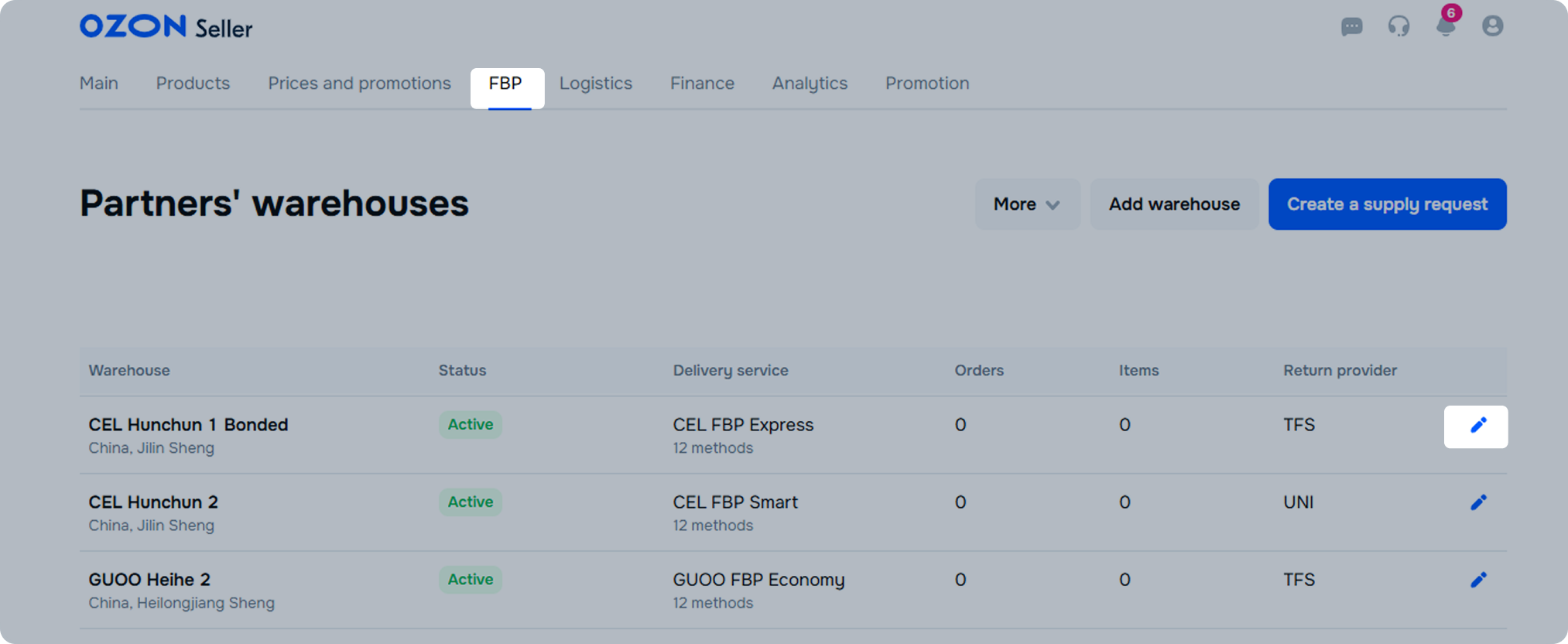Viewport: 1568px width, 644px height.
Task: Expand the More dropdown
Action: (x=1026, y=204)
